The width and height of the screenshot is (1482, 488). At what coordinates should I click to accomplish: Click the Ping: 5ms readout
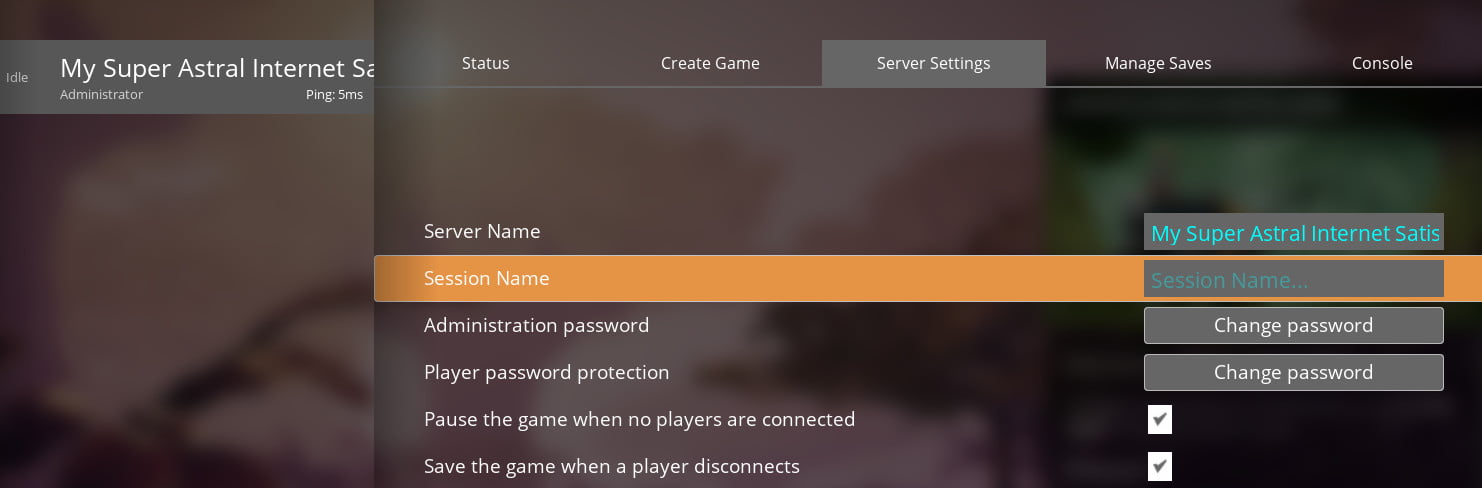[334, 95]
